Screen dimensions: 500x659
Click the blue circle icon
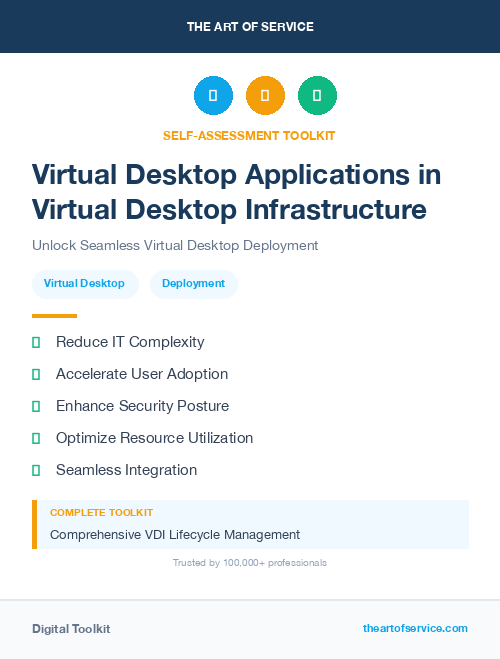(x=213, y=95)
